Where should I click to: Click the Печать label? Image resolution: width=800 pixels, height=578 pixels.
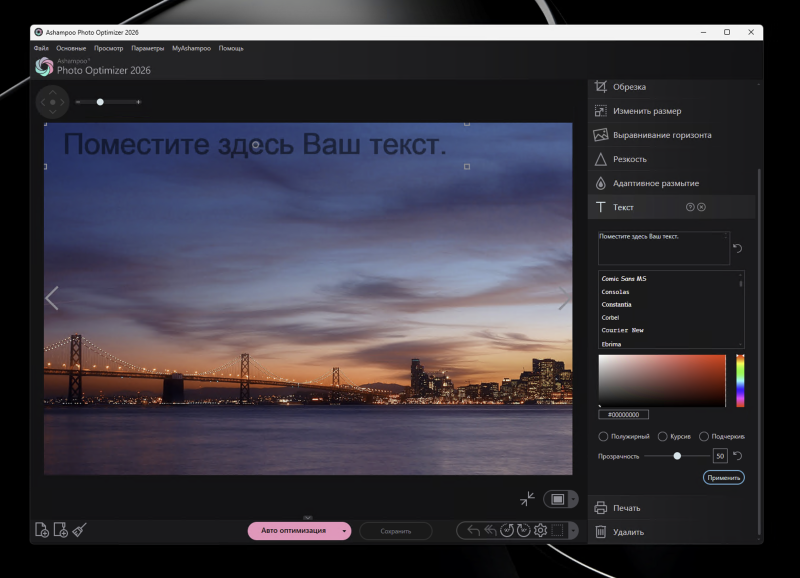click(627, 508)
